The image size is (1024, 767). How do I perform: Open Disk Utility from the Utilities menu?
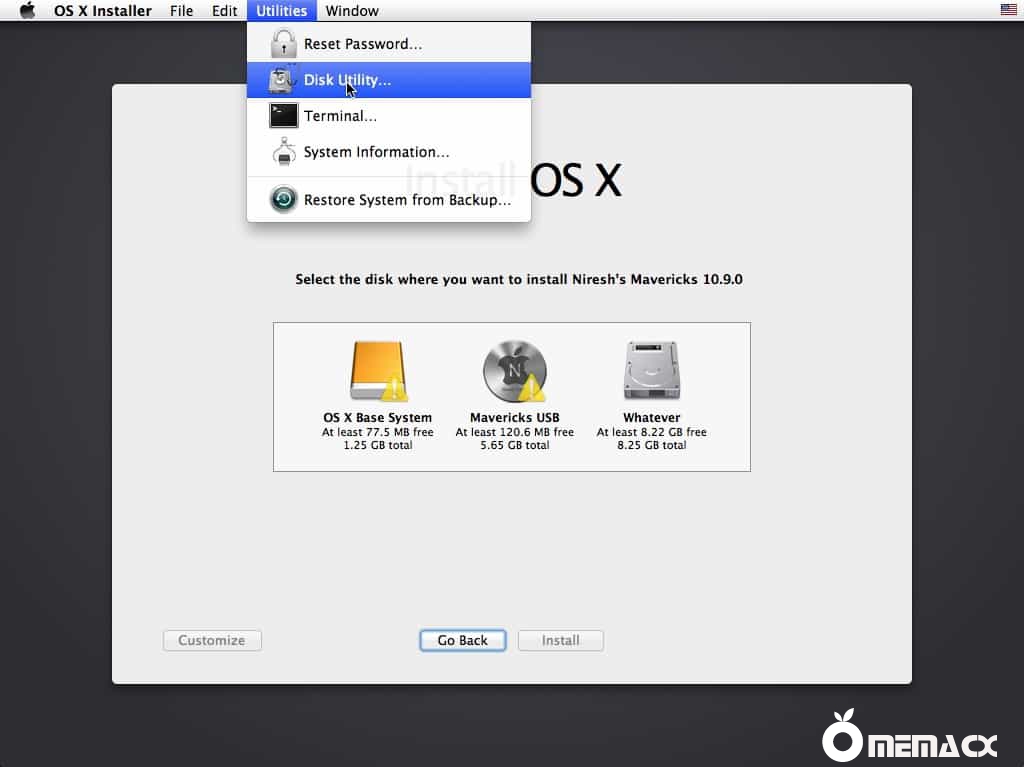(347, 79)
